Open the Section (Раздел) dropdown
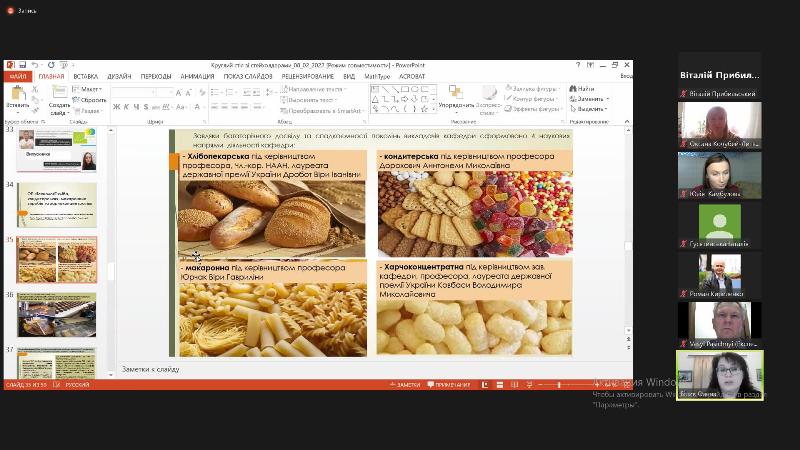 (x=88, y=111)
